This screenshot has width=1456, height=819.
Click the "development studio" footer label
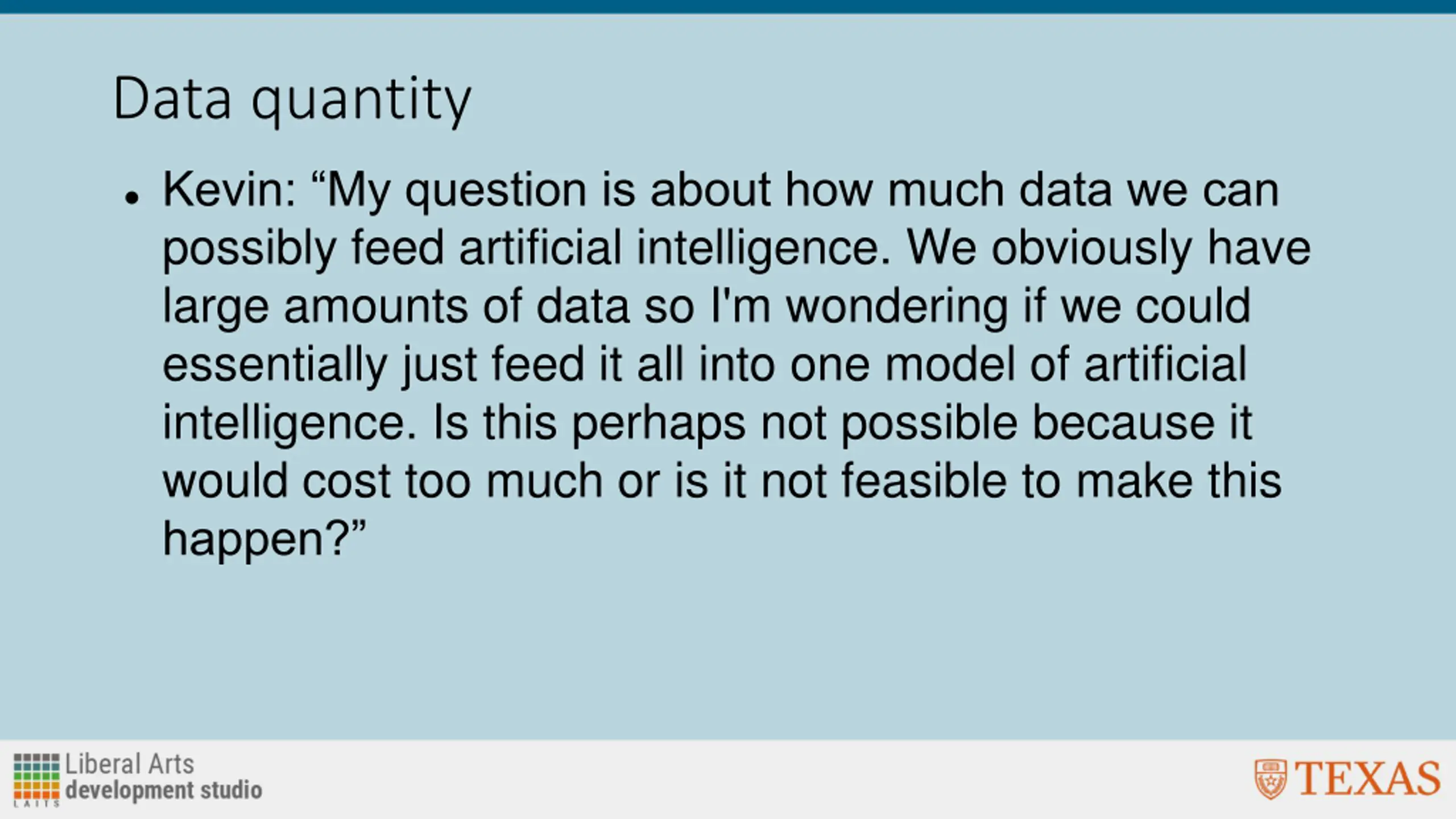click(164, 791)
